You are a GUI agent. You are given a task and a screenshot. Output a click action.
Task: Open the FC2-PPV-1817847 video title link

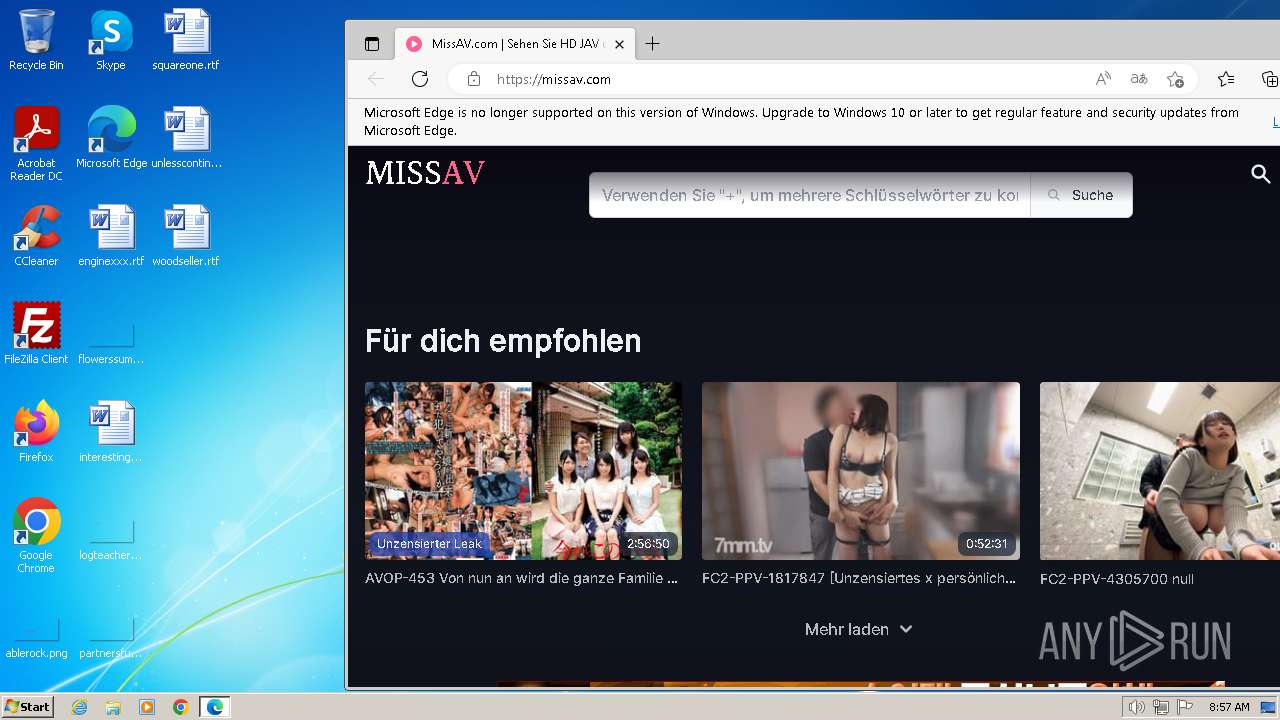tap(859, 578)
